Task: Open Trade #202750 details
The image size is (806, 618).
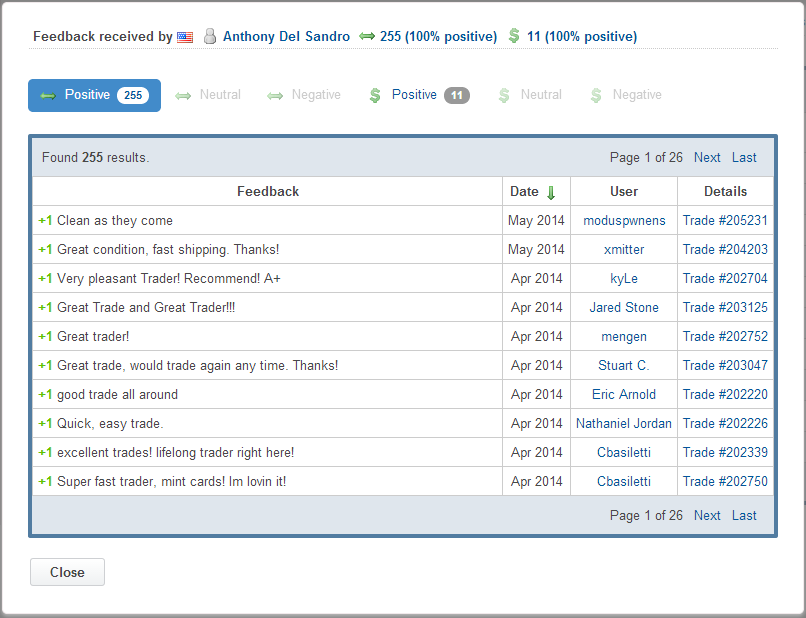Action: (725, 481)
